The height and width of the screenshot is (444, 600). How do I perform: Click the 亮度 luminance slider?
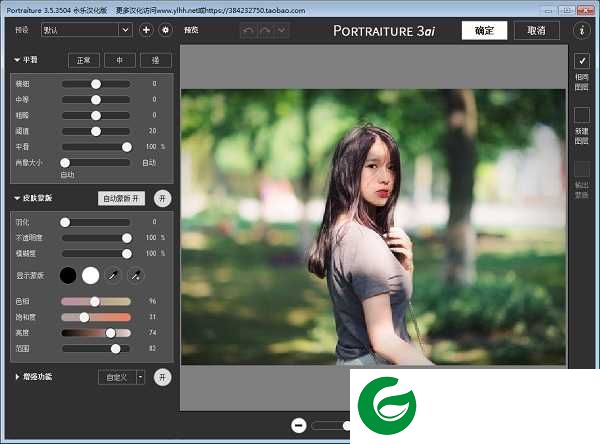(x=96, y=333)
